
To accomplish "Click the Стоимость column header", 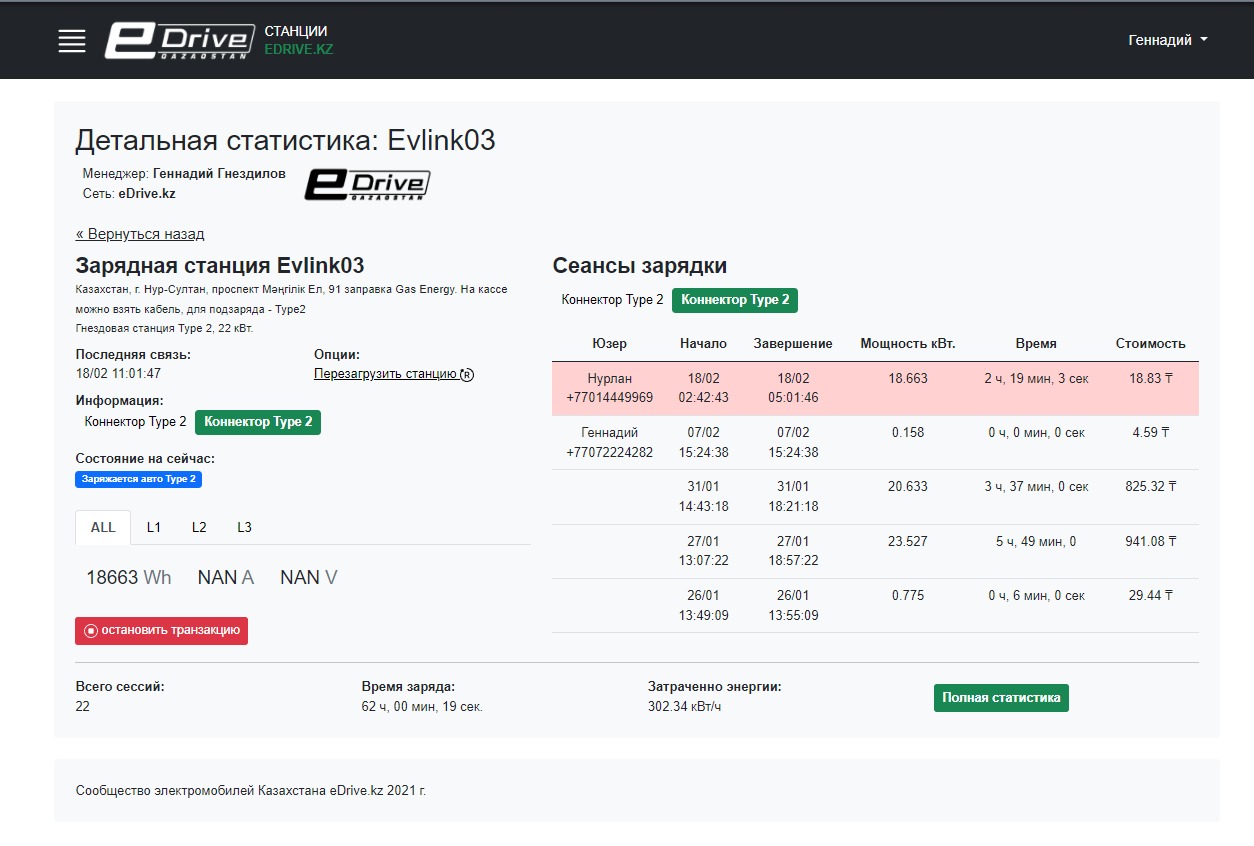I will click(x=1150, y=344).
